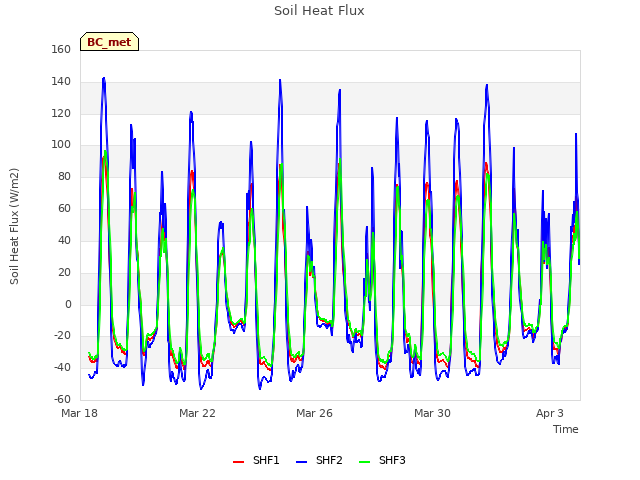Select the Soil Heat Flux chart title
Viewport: 640px width, 480px height.
319,11
